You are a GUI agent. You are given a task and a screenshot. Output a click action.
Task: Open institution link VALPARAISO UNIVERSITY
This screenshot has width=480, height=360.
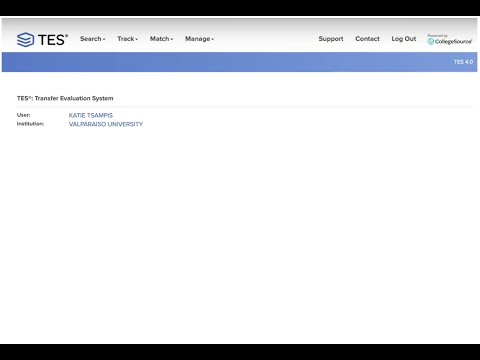[106, 124]
